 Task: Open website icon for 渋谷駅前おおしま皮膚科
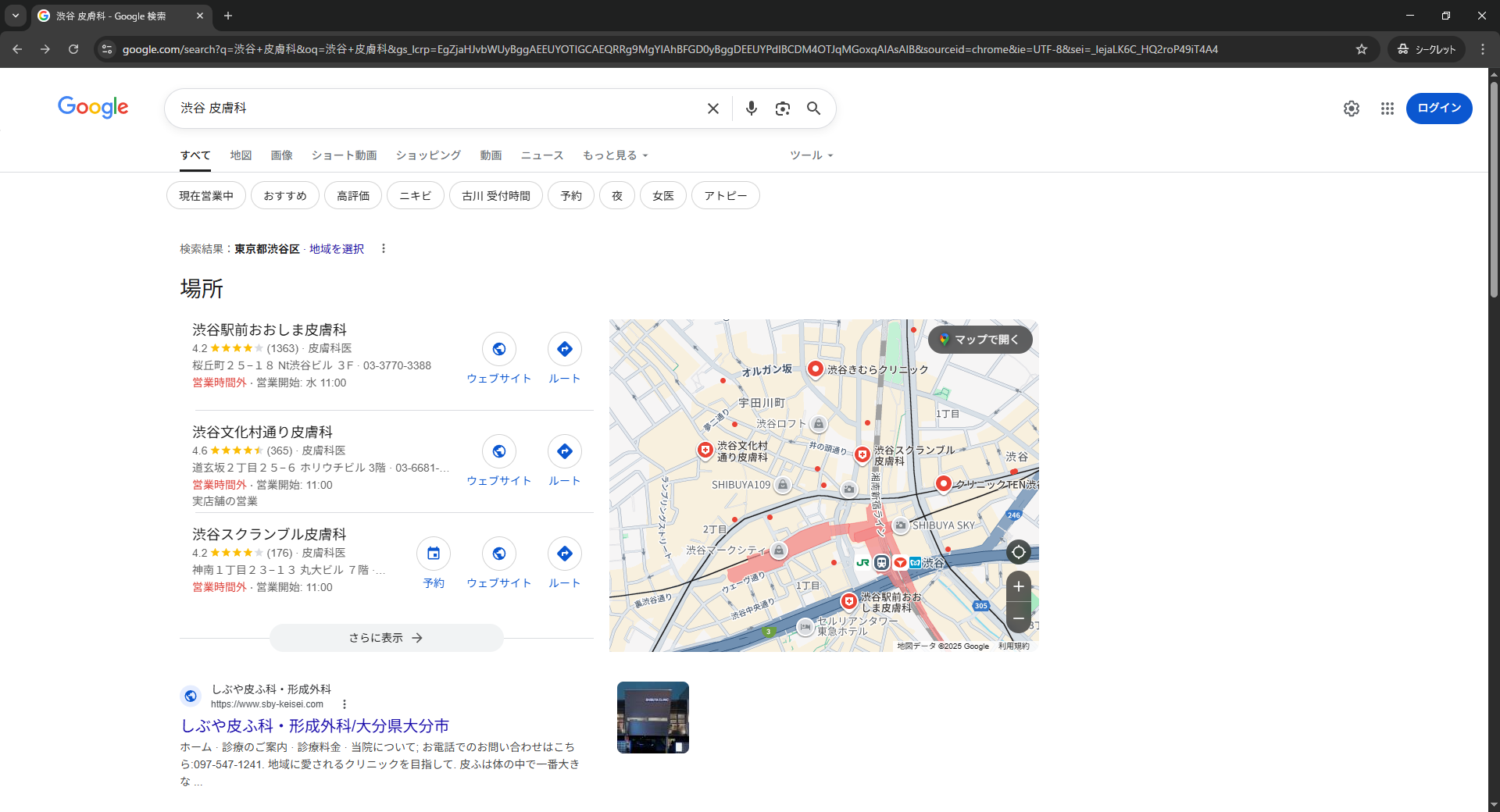point(499,349)
